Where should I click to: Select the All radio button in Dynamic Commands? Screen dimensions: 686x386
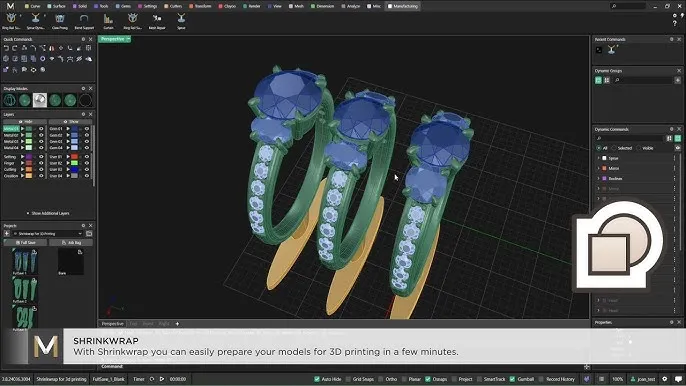[599, 148]
